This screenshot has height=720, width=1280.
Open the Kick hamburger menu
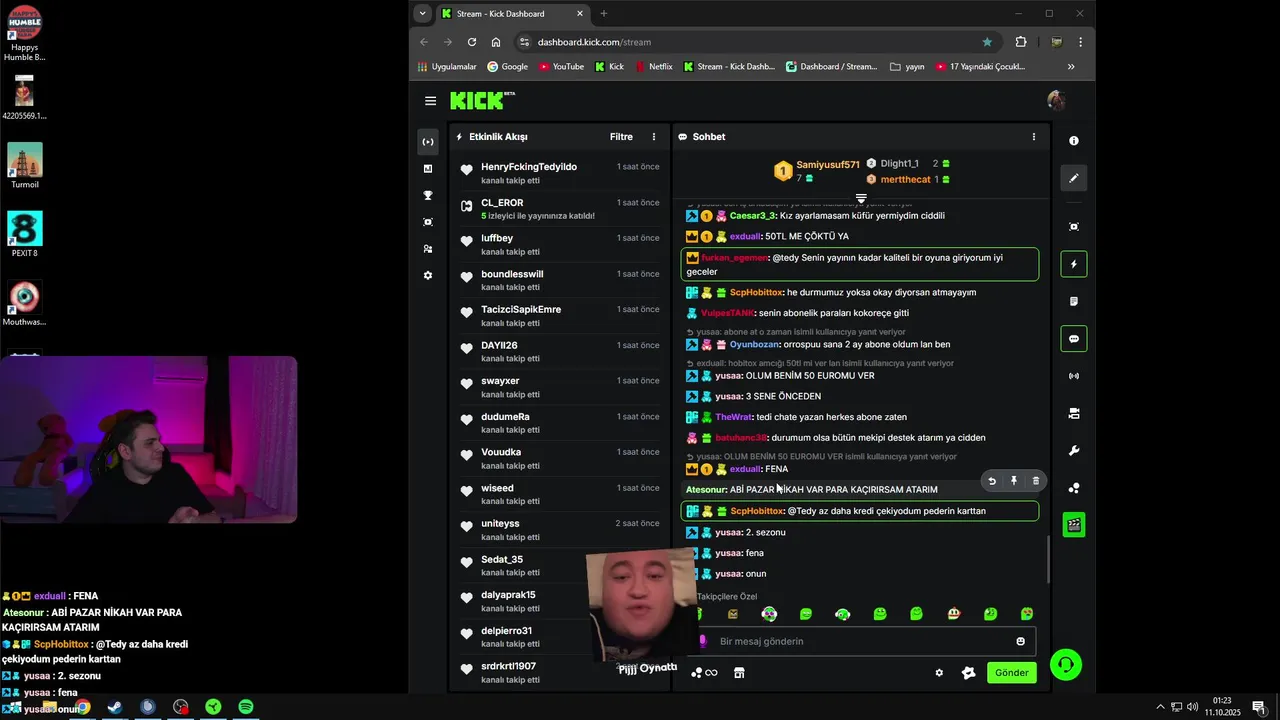coord(430,101)
